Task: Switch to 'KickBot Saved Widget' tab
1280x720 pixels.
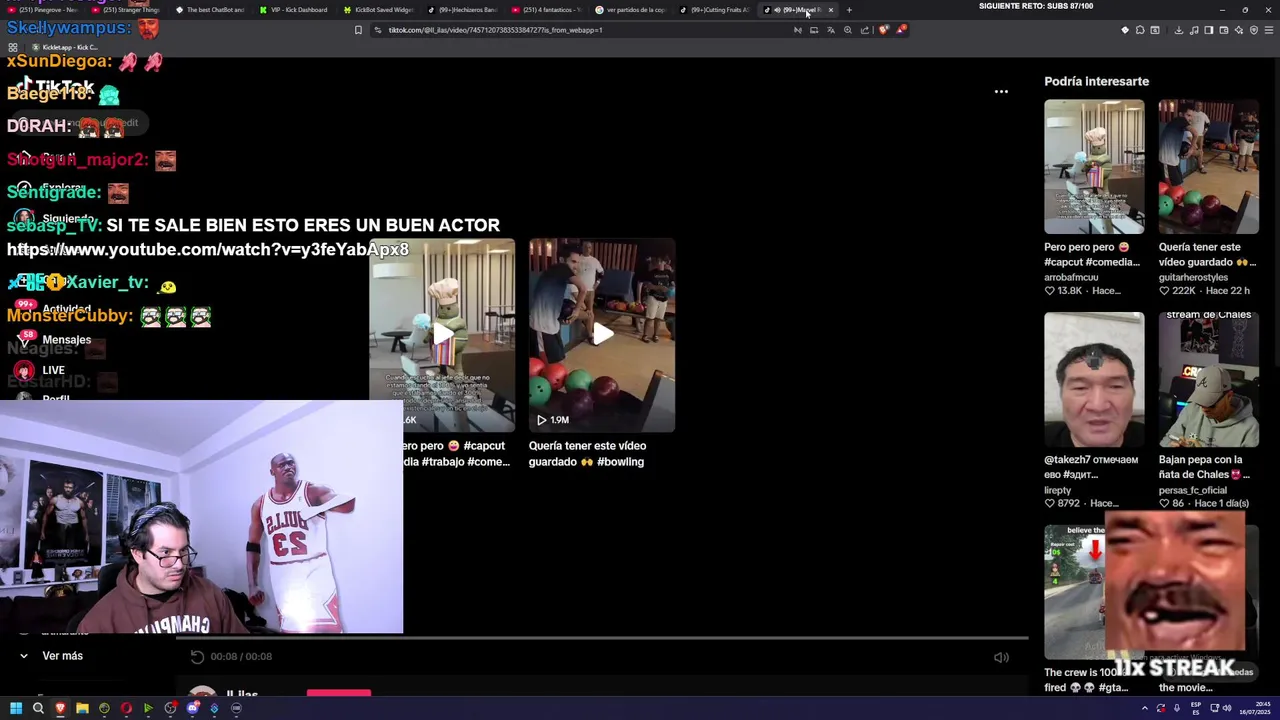Action: (x=377, y=10)
